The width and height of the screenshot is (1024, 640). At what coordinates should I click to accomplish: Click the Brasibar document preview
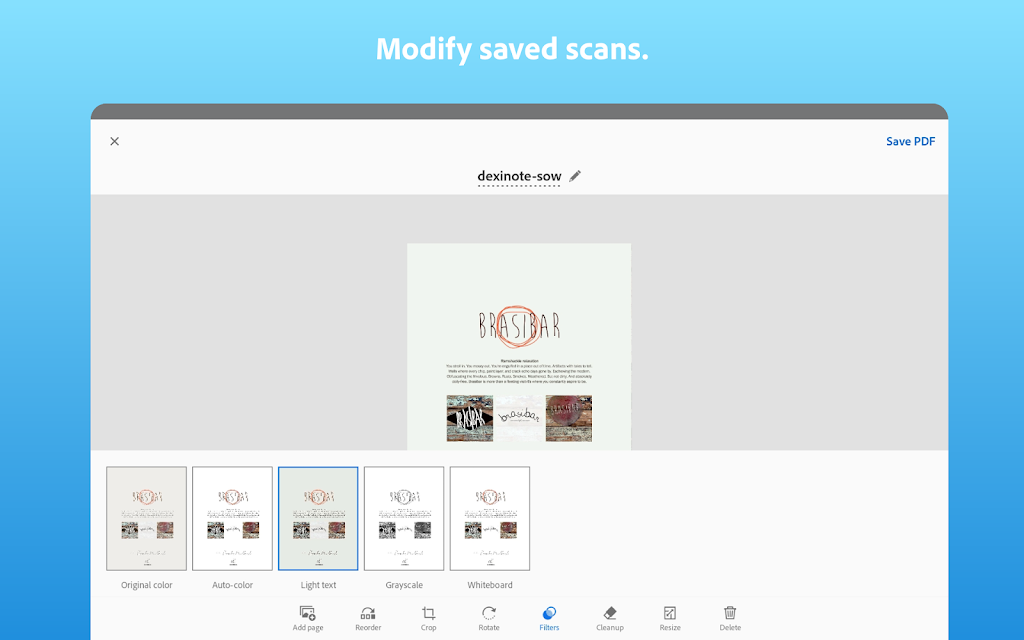(x=519, y=347)
